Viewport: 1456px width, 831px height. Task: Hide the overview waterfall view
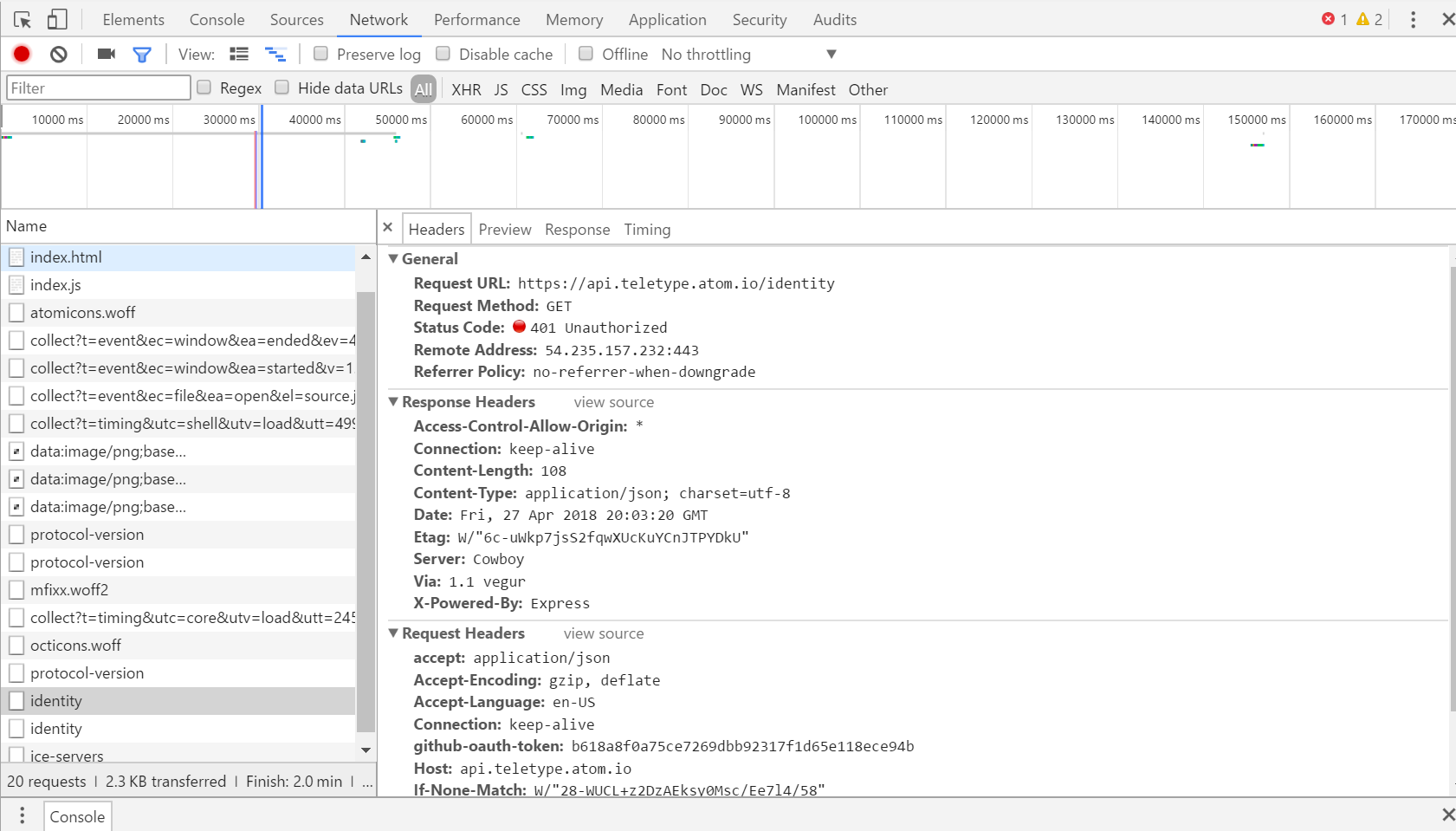[275, 54]
